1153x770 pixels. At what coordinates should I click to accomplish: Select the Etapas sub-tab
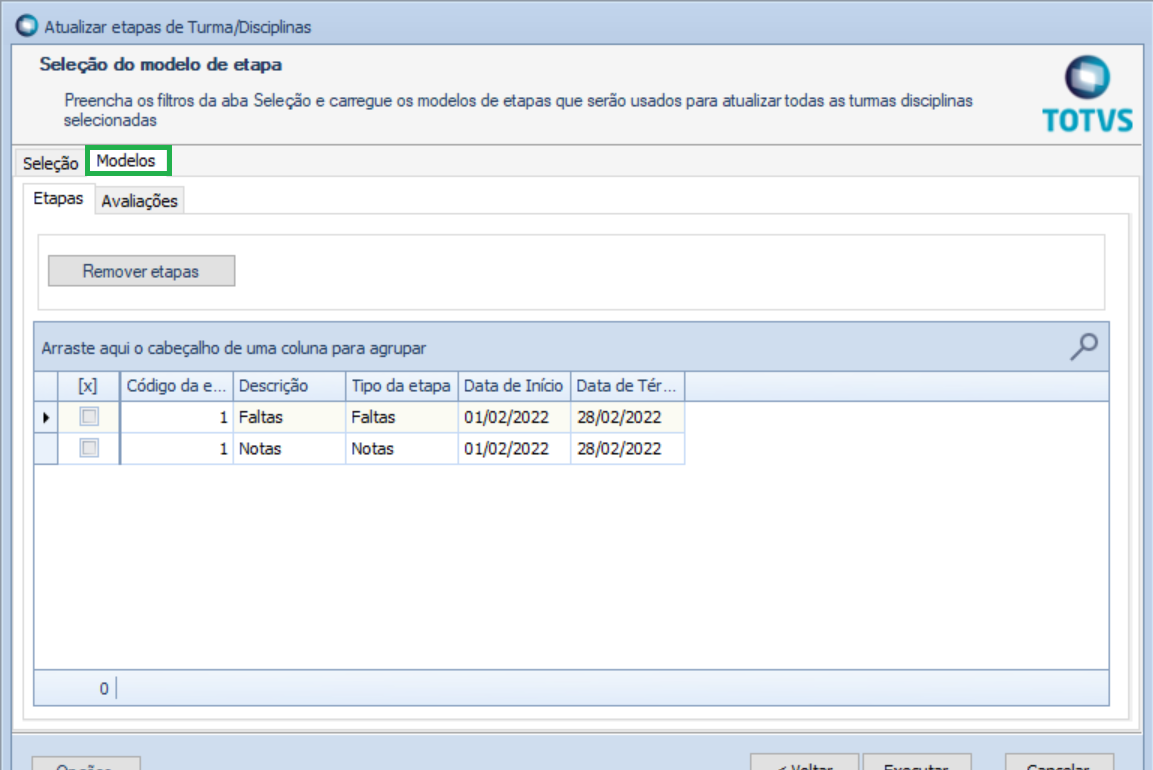pos(58,199)
